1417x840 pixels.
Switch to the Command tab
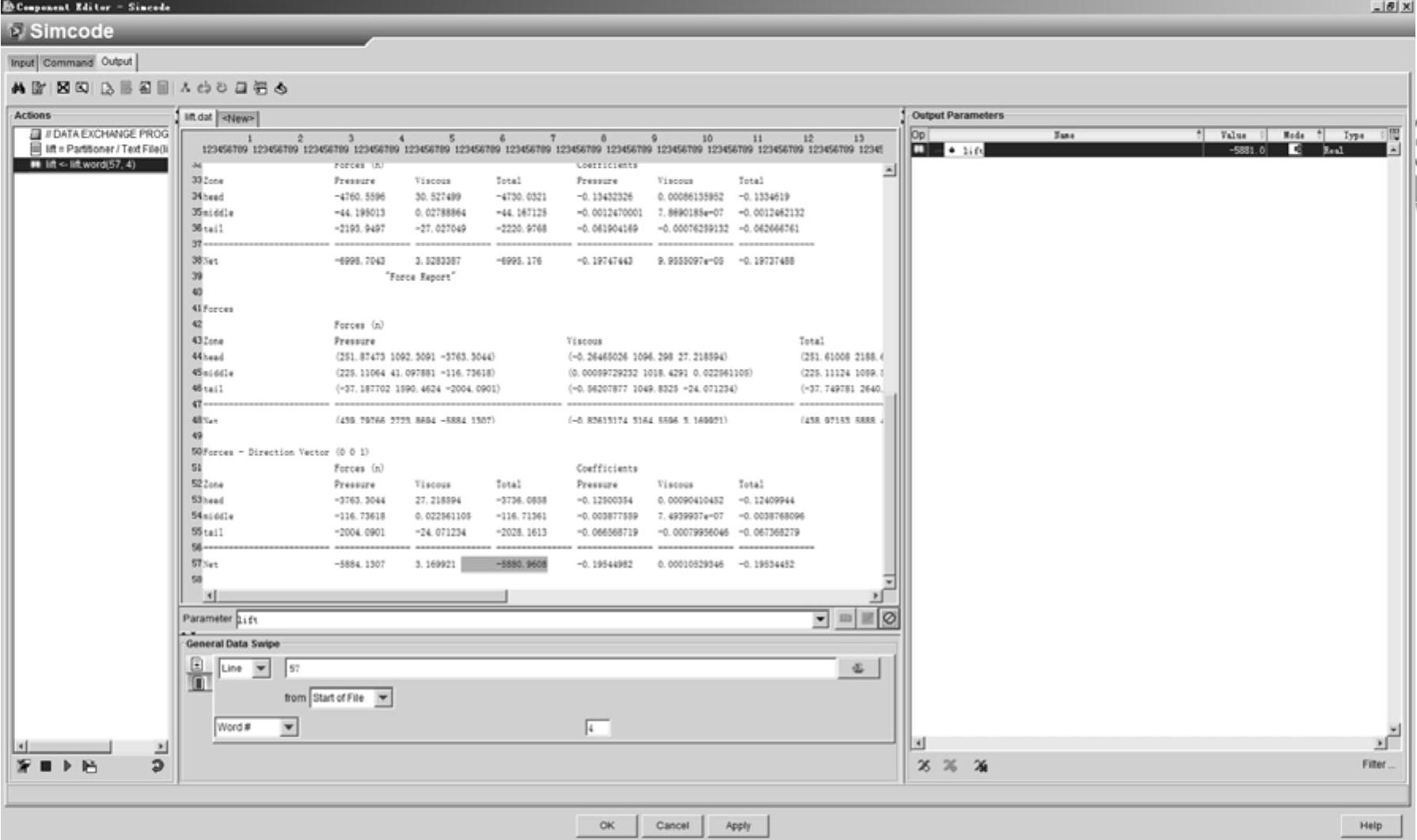67,63
